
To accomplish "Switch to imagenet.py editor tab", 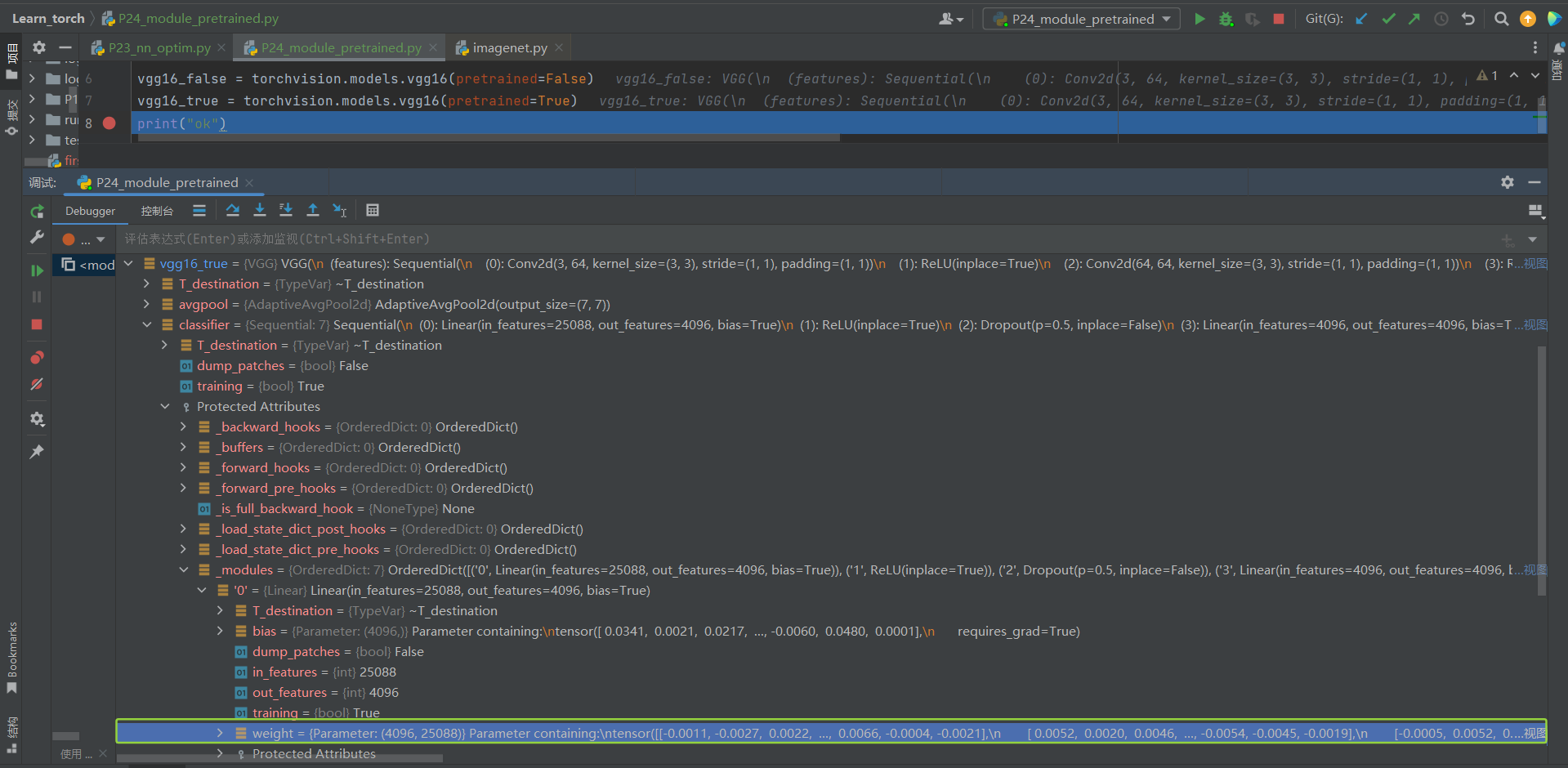I will coord(509,47).
